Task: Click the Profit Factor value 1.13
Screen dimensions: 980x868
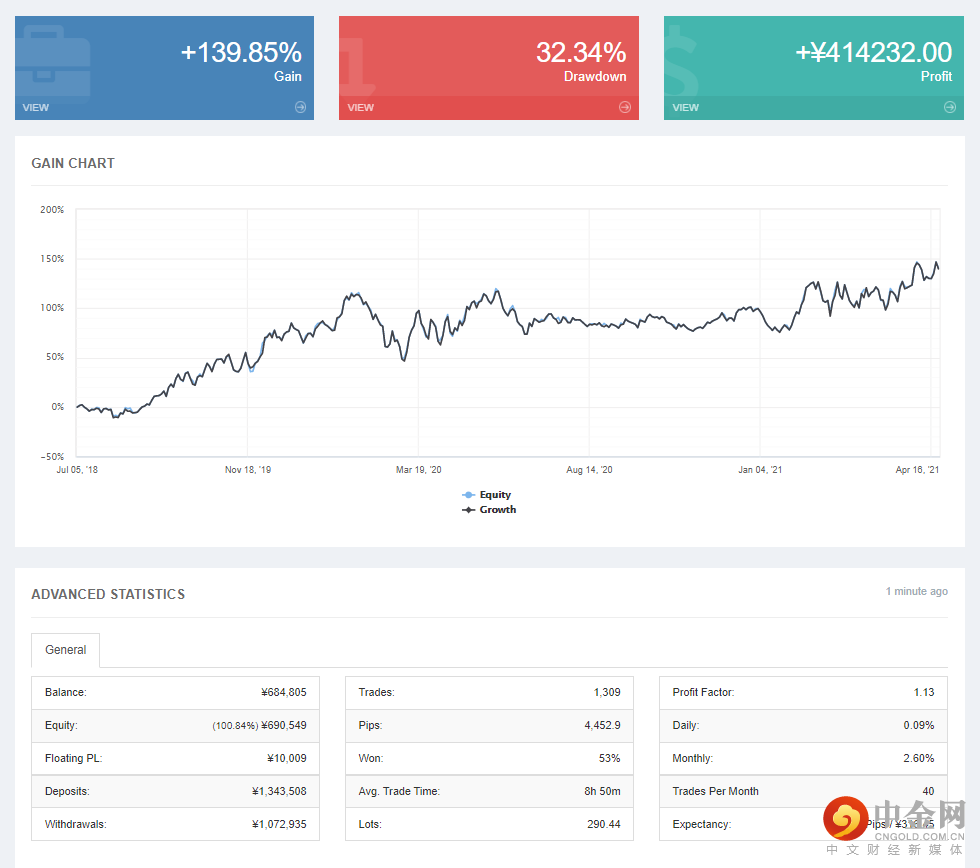Action: [x=924, y=692]
